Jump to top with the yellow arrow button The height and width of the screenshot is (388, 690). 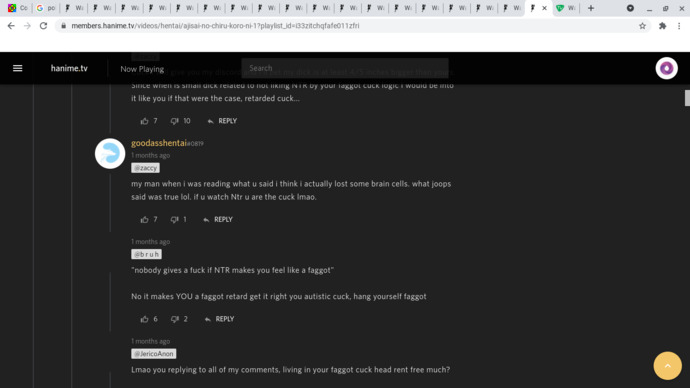667,366
